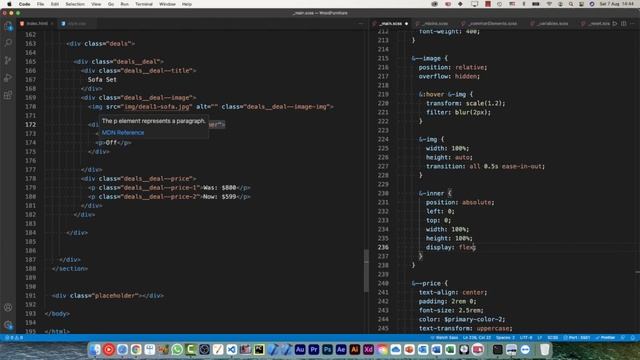Image resolution: width=640 pixels, height=360 pixels.
Task: Click the 'deals__deal--price-1' paragraph line
Action: click(x=169, y=188)
